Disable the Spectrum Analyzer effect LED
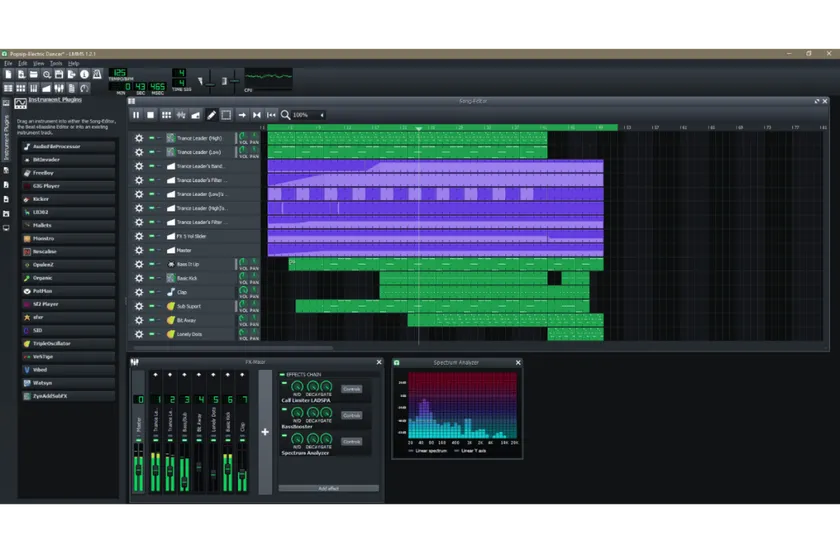 [x=284, y=436]
